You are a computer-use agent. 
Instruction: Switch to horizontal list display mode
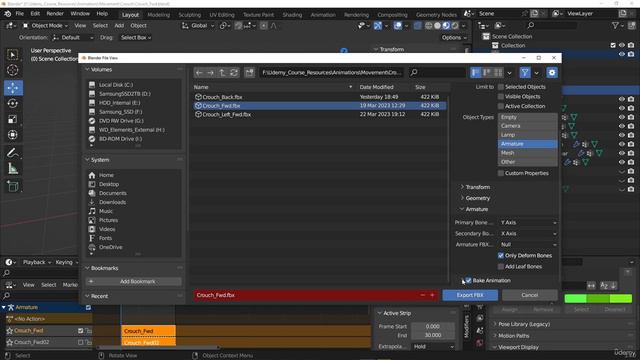click(x=487, y=73)
